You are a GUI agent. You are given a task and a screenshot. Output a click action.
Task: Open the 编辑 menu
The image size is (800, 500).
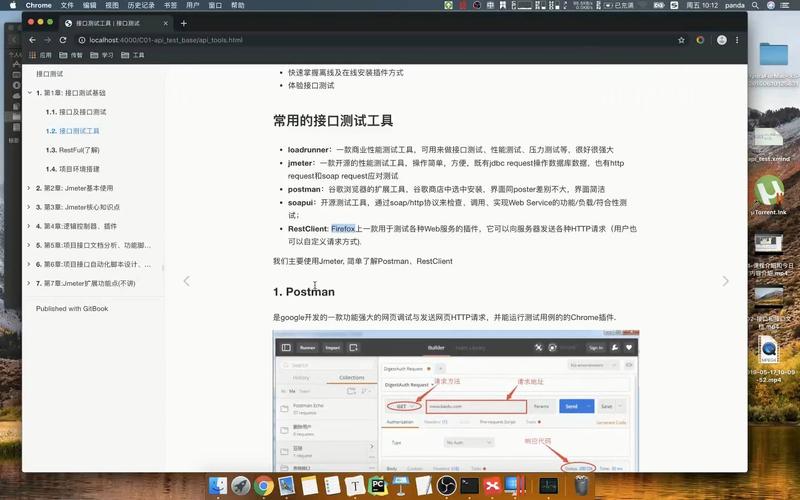90,5
